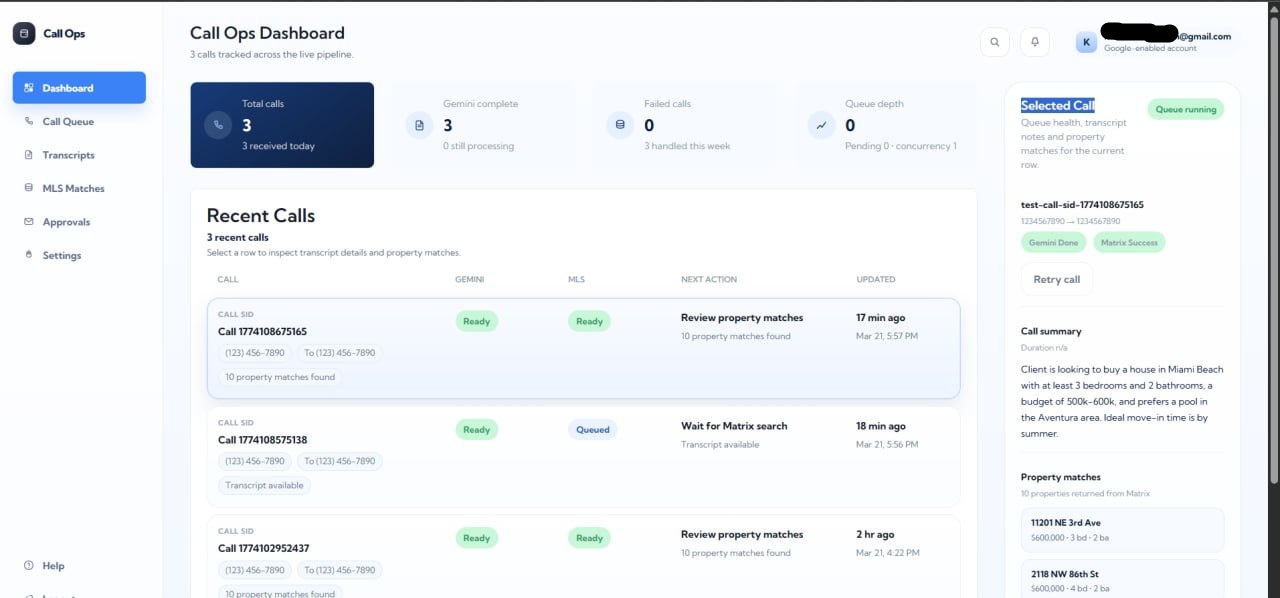
Task: Click the Transcripts document icon
Action: [x=29, y=155]
